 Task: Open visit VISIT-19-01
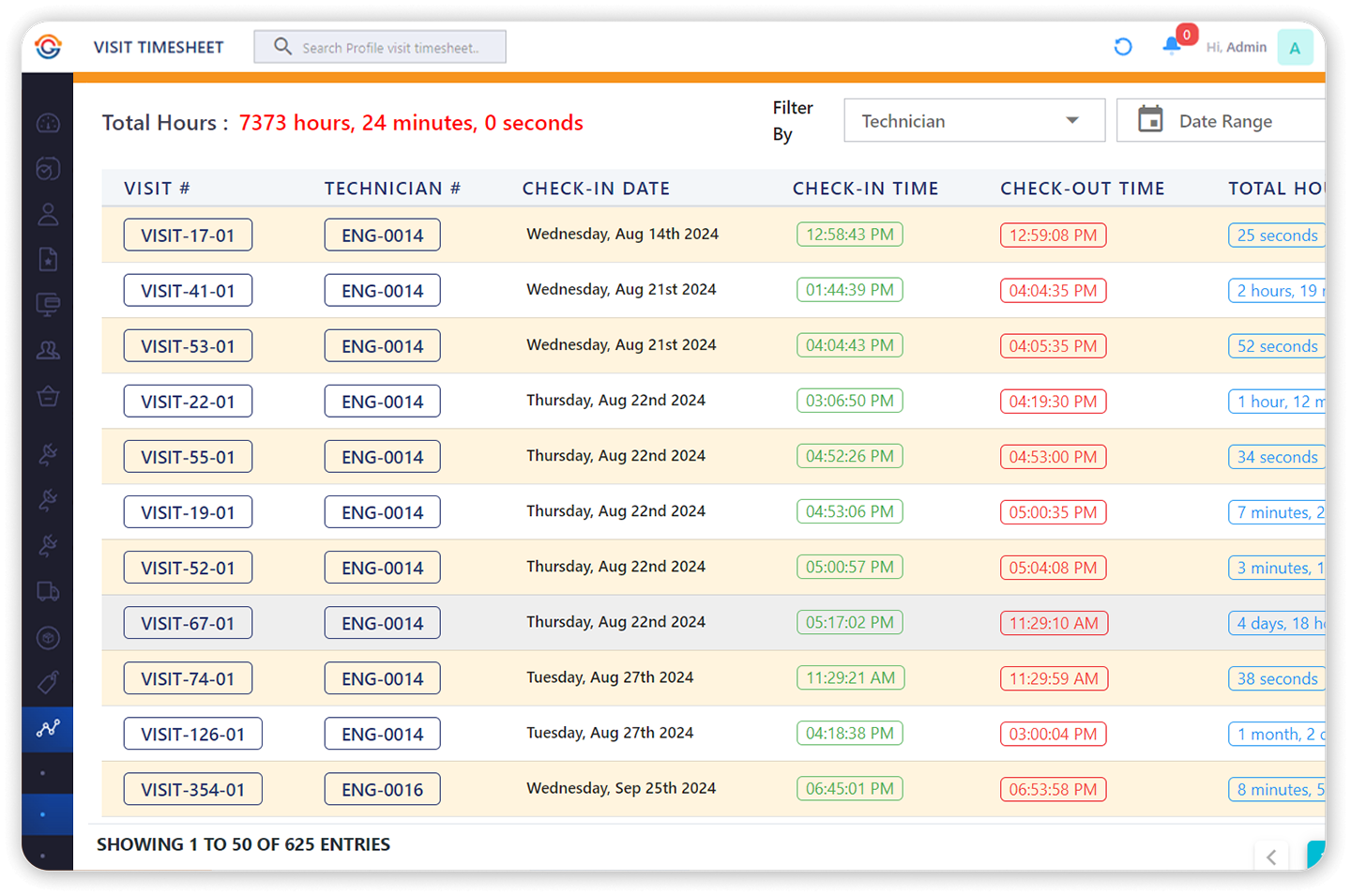click(x=188, y=511)
